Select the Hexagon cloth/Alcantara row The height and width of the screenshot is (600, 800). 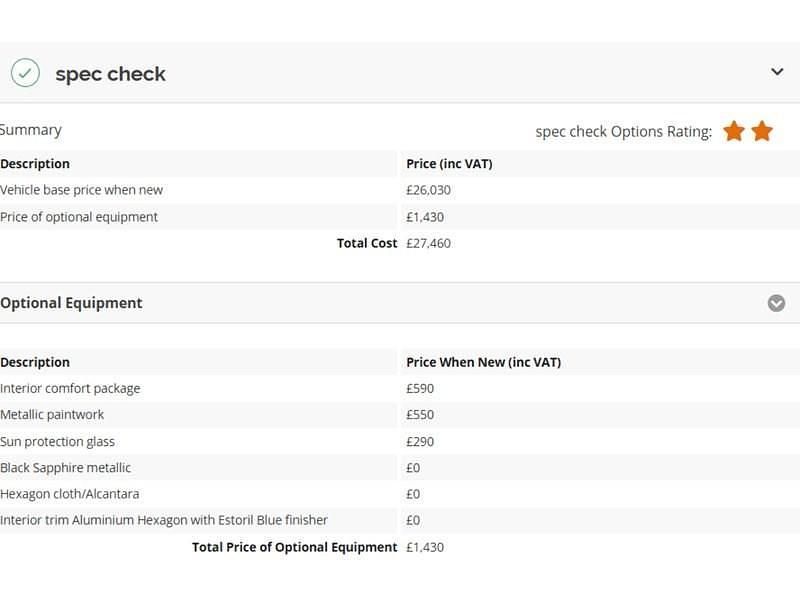70,494
